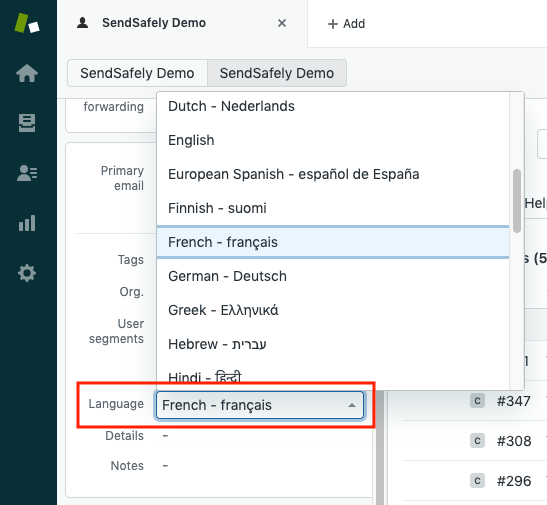Open the Admin gear icon
Image resolution: width=547 pixels, height=505 pixels.
coord(27,273)
